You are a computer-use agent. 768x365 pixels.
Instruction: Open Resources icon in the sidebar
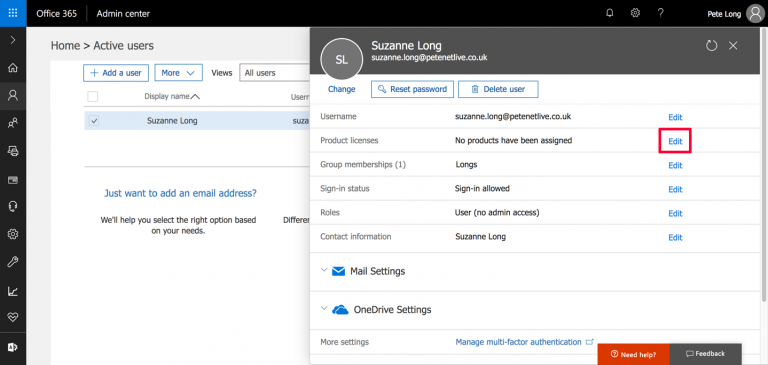tap(13, 151)
